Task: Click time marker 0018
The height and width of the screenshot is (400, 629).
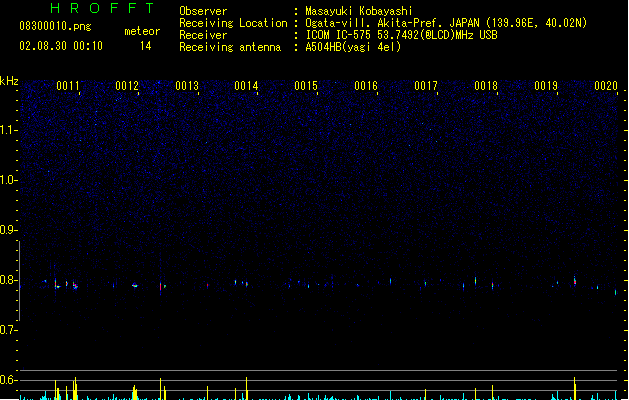Action: pos(486,86)
